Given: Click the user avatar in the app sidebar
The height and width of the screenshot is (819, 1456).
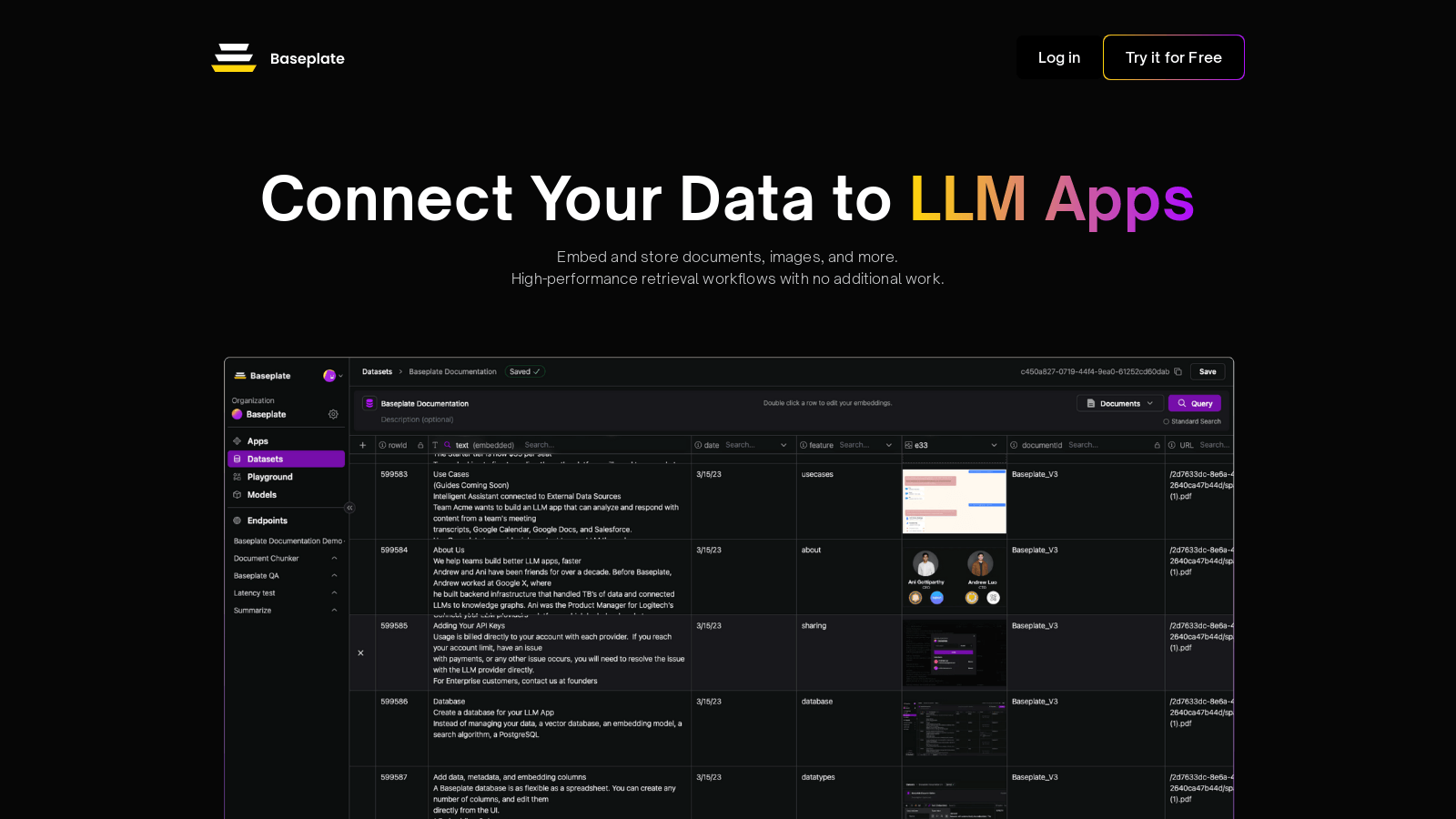Looking at the screenshot, I should pyautogui.click(x=329, y=376).
